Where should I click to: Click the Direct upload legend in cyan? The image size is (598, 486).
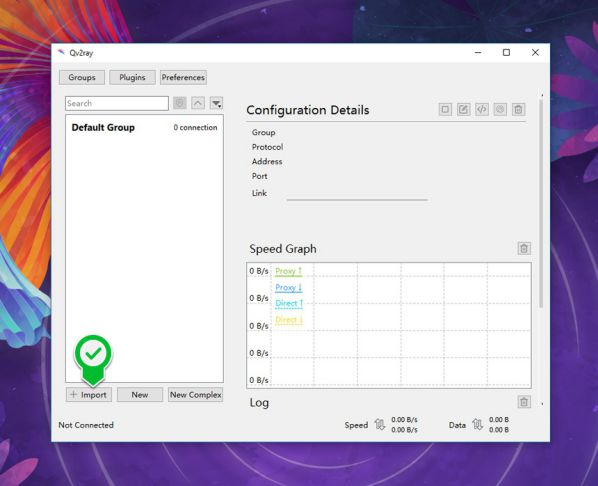(289, 303)
